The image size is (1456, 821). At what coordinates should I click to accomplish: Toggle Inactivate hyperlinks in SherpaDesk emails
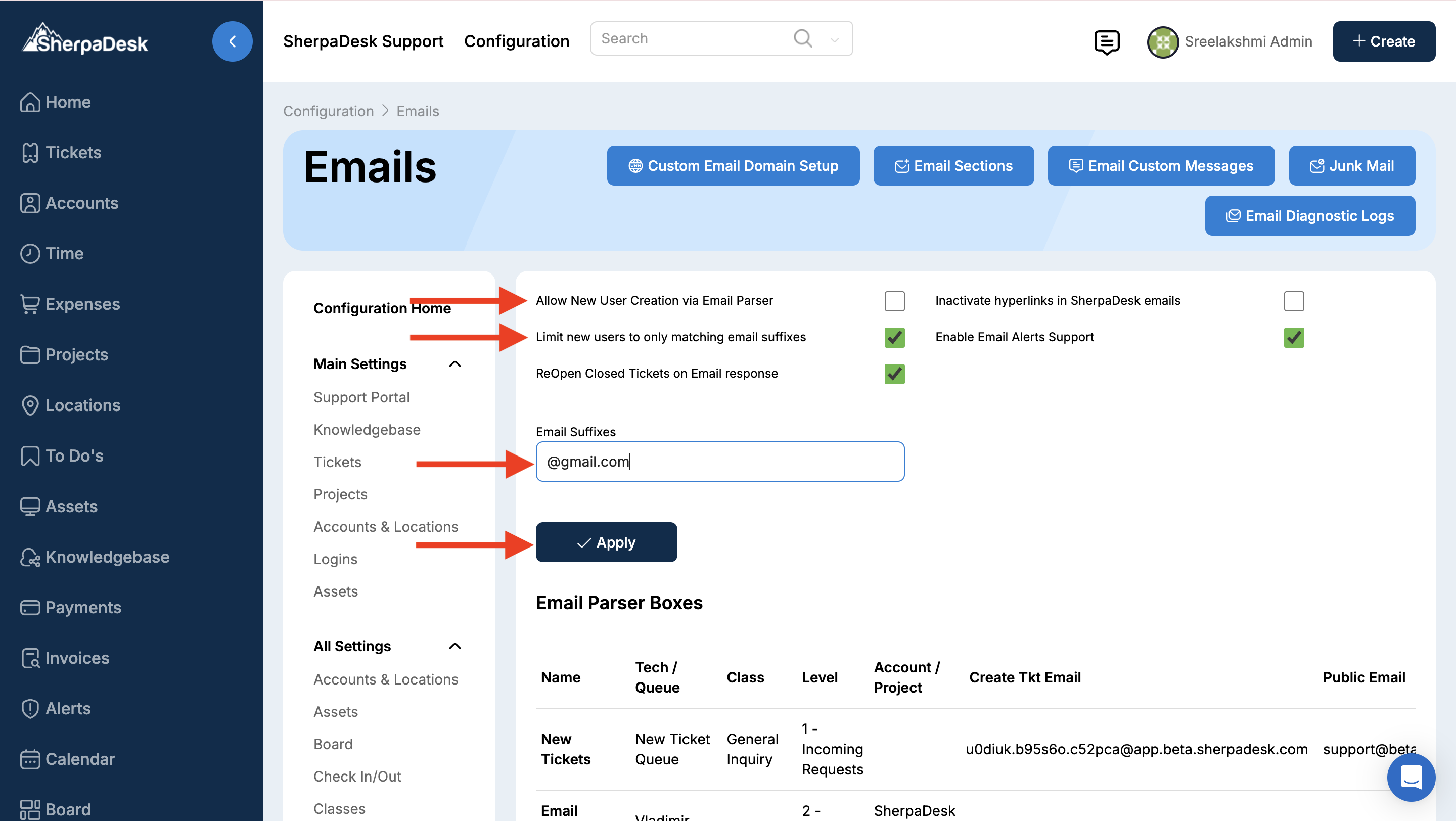click(1293, 301)
